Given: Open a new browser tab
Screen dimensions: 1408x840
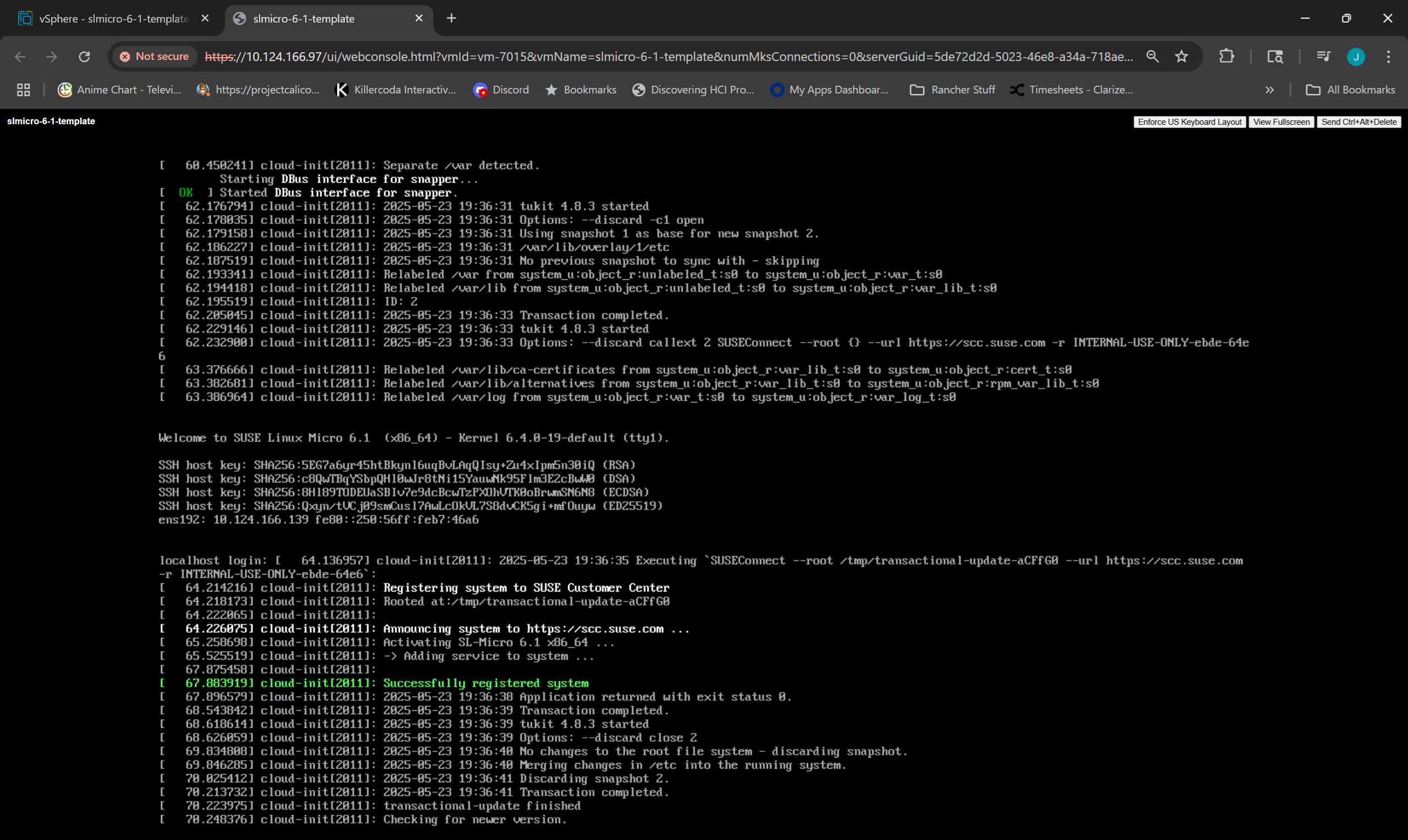Looking at the screenshot, I should coord(451,19).
